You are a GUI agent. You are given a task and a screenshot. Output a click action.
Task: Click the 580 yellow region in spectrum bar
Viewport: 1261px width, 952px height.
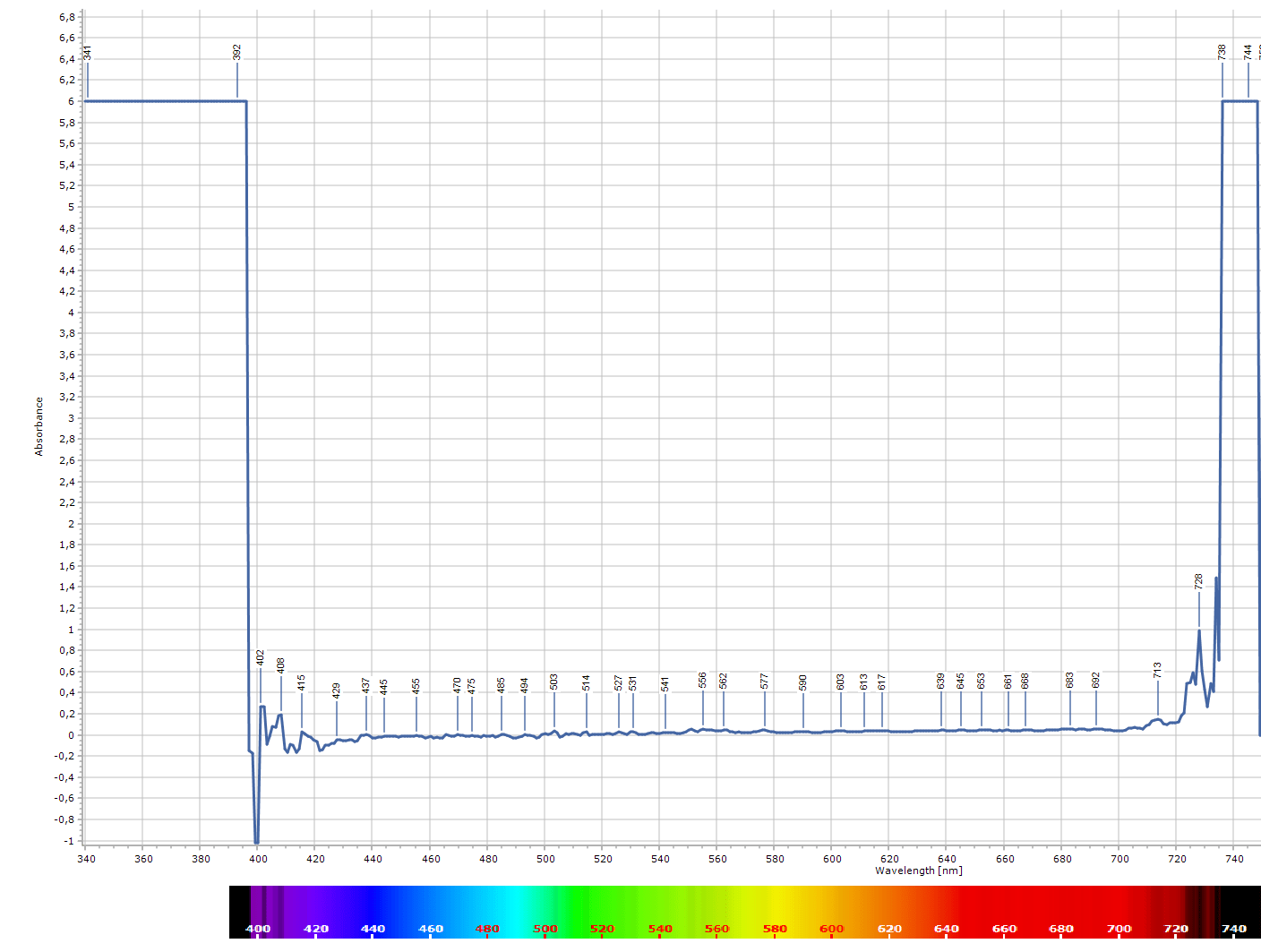click(x=775, y=909)
